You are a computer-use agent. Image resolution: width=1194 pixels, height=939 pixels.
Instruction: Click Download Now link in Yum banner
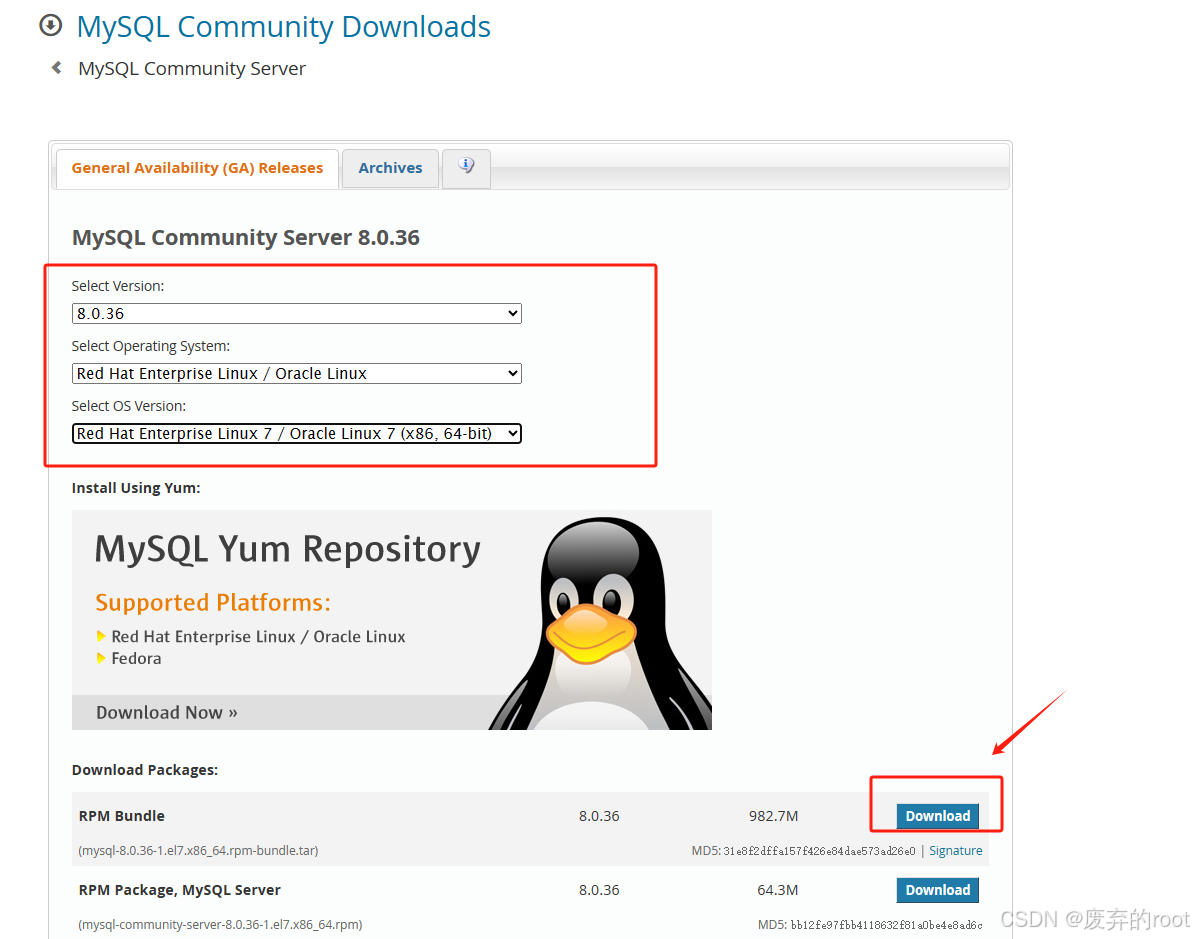tap(167, 713)
